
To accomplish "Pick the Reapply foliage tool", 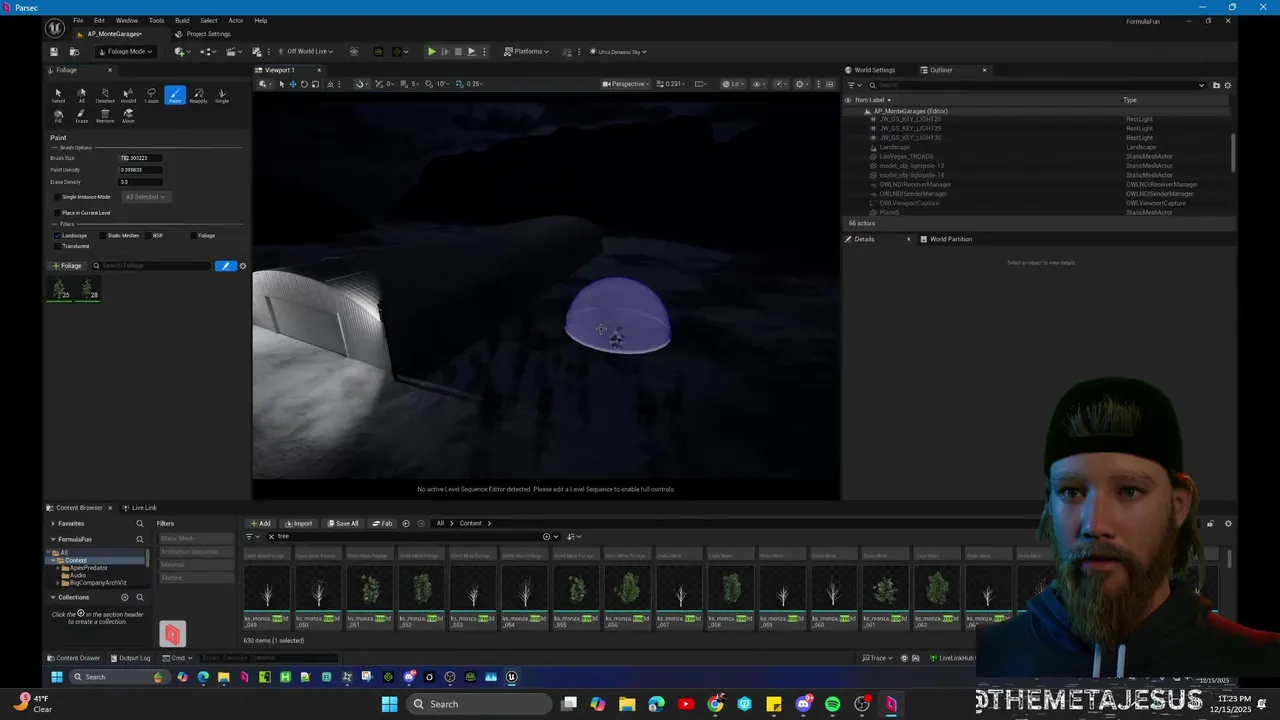I will pyautogui.click(x=199, y=95).
